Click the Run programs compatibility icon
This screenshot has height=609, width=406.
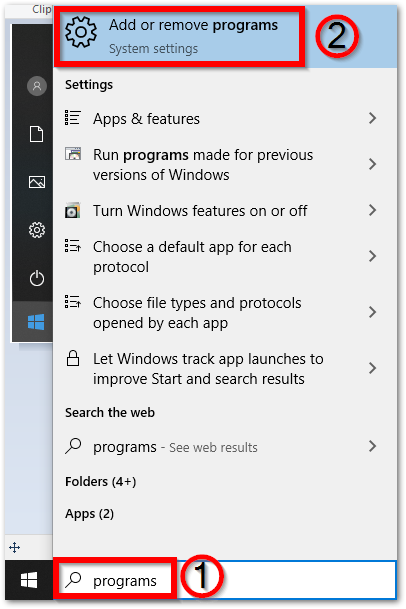73,154
